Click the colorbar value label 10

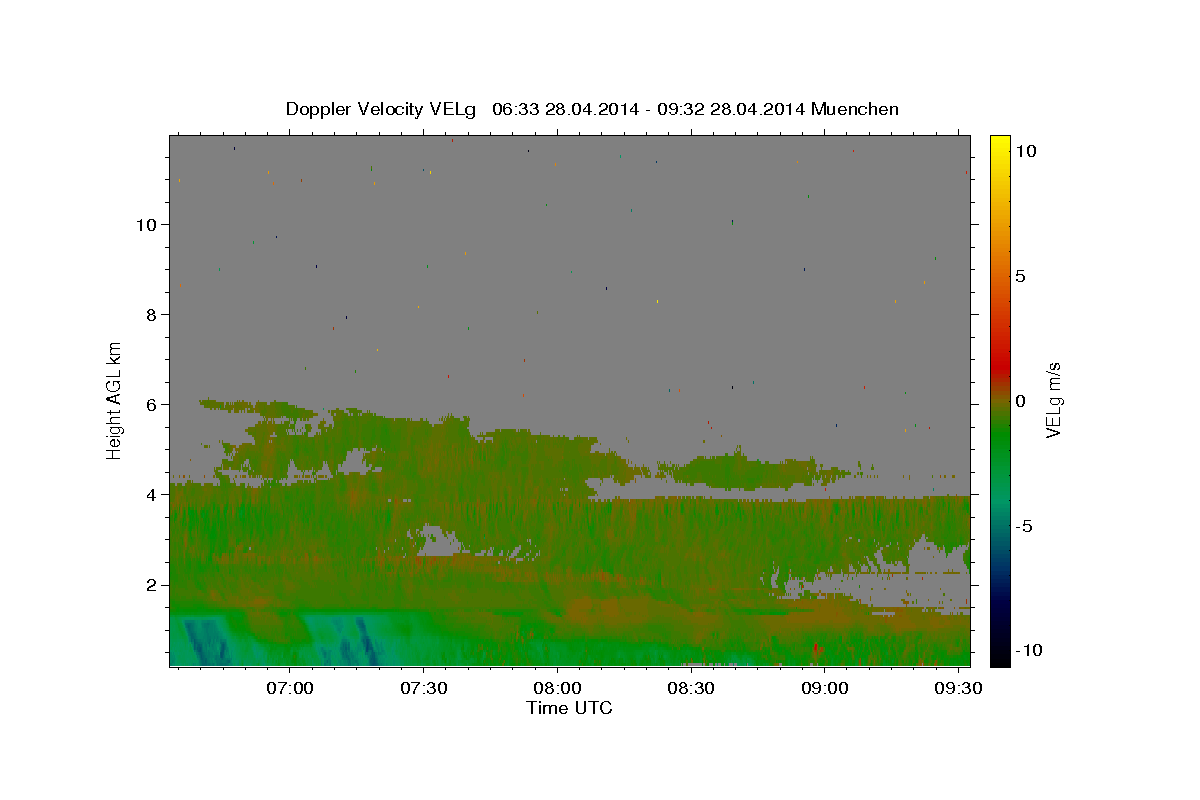(x=1026, y=151)
